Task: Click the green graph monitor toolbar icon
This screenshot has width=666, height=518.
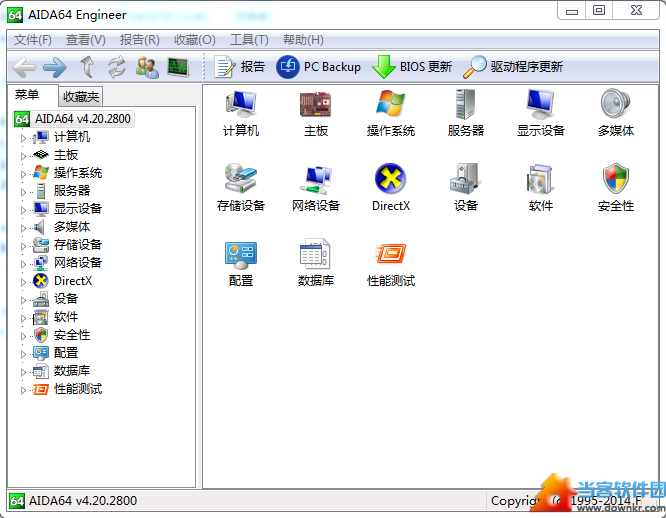Action: [178, 67]
